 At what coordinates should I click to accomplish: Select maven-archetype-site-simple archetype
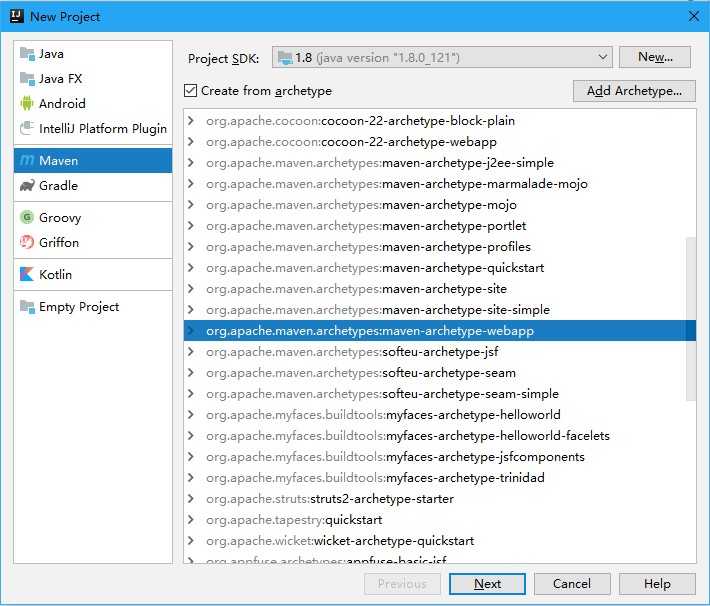click(440, 310)
